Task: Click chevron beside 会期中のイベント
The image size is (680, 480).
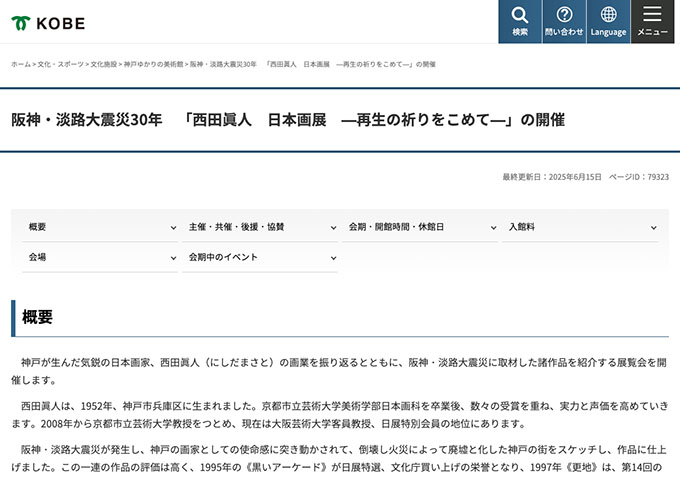Action: [333, 258]
